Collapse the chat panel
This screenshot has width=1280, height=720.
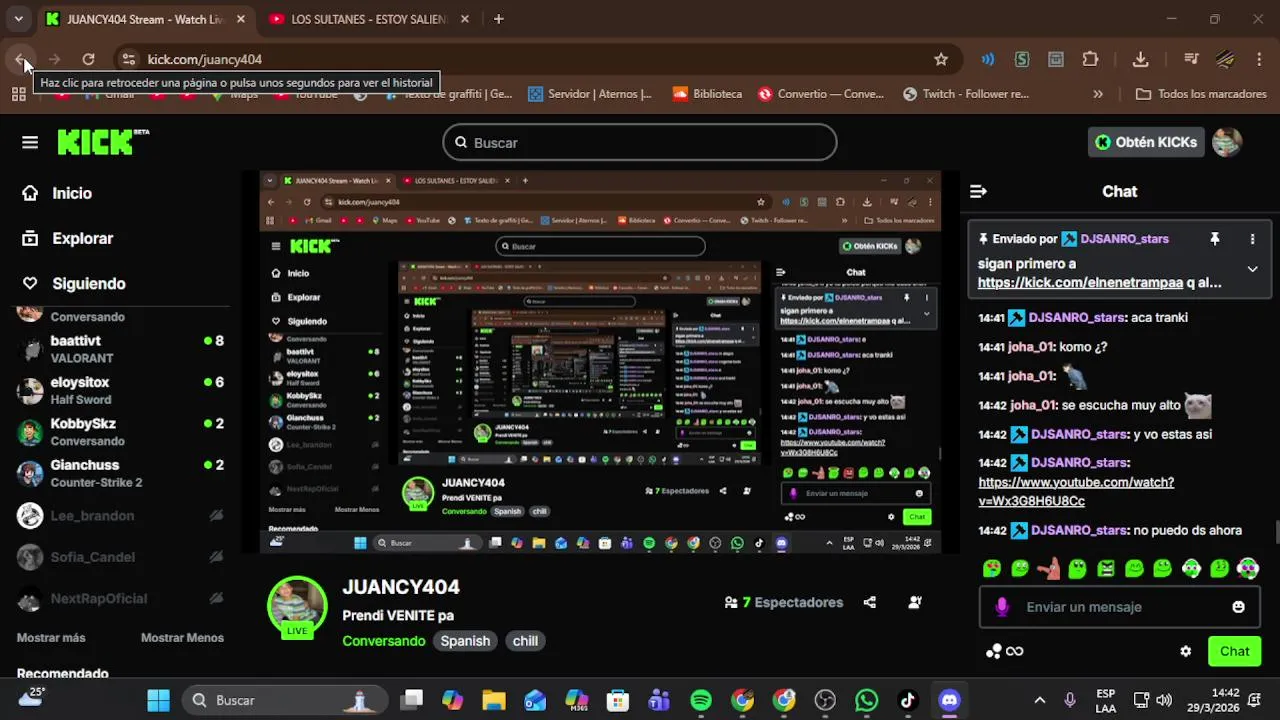tap(979, 191)
